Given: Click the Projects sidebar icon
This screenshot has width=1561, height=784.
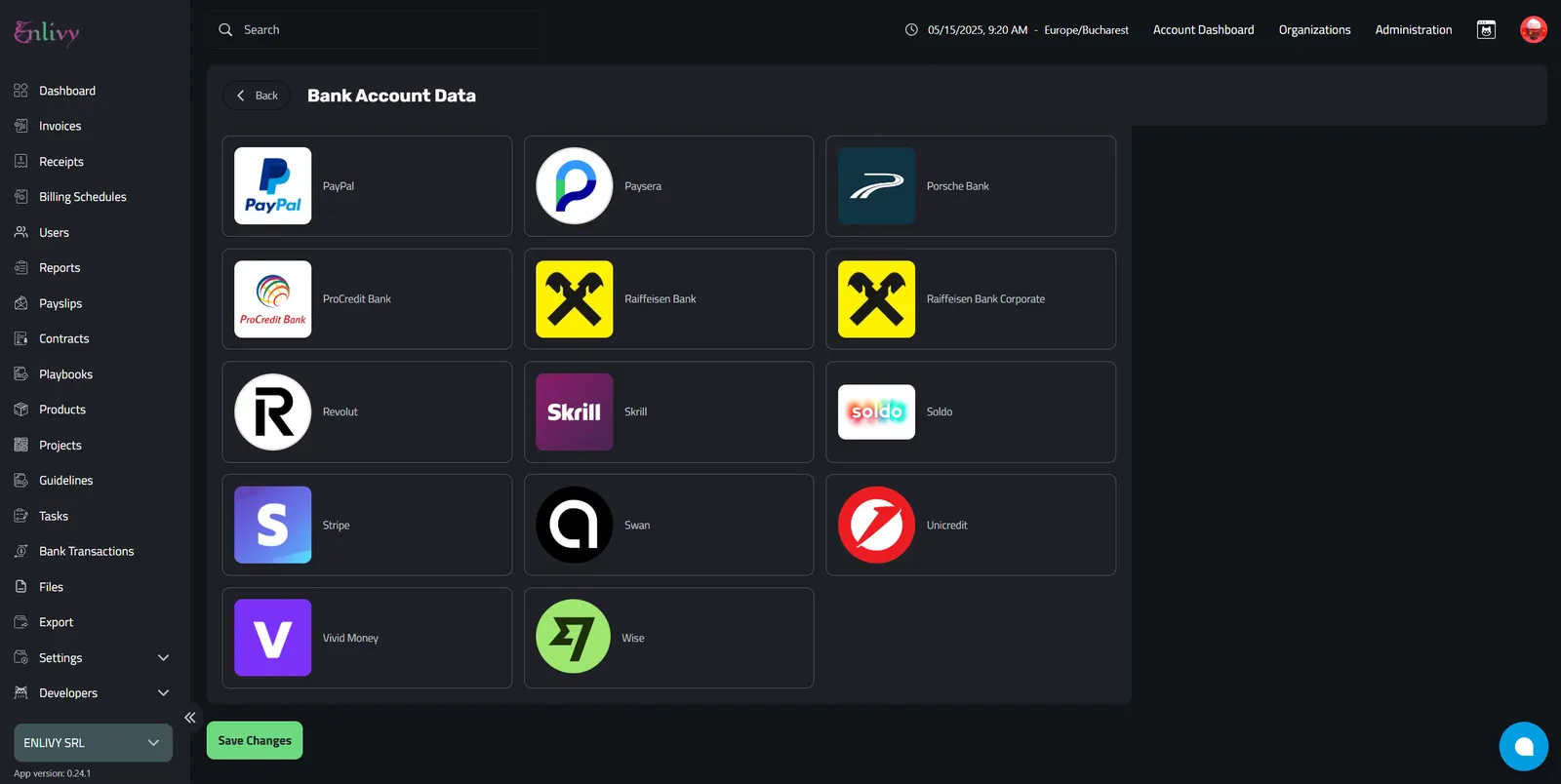Looking at the screenshot, I should pos(20,445).
